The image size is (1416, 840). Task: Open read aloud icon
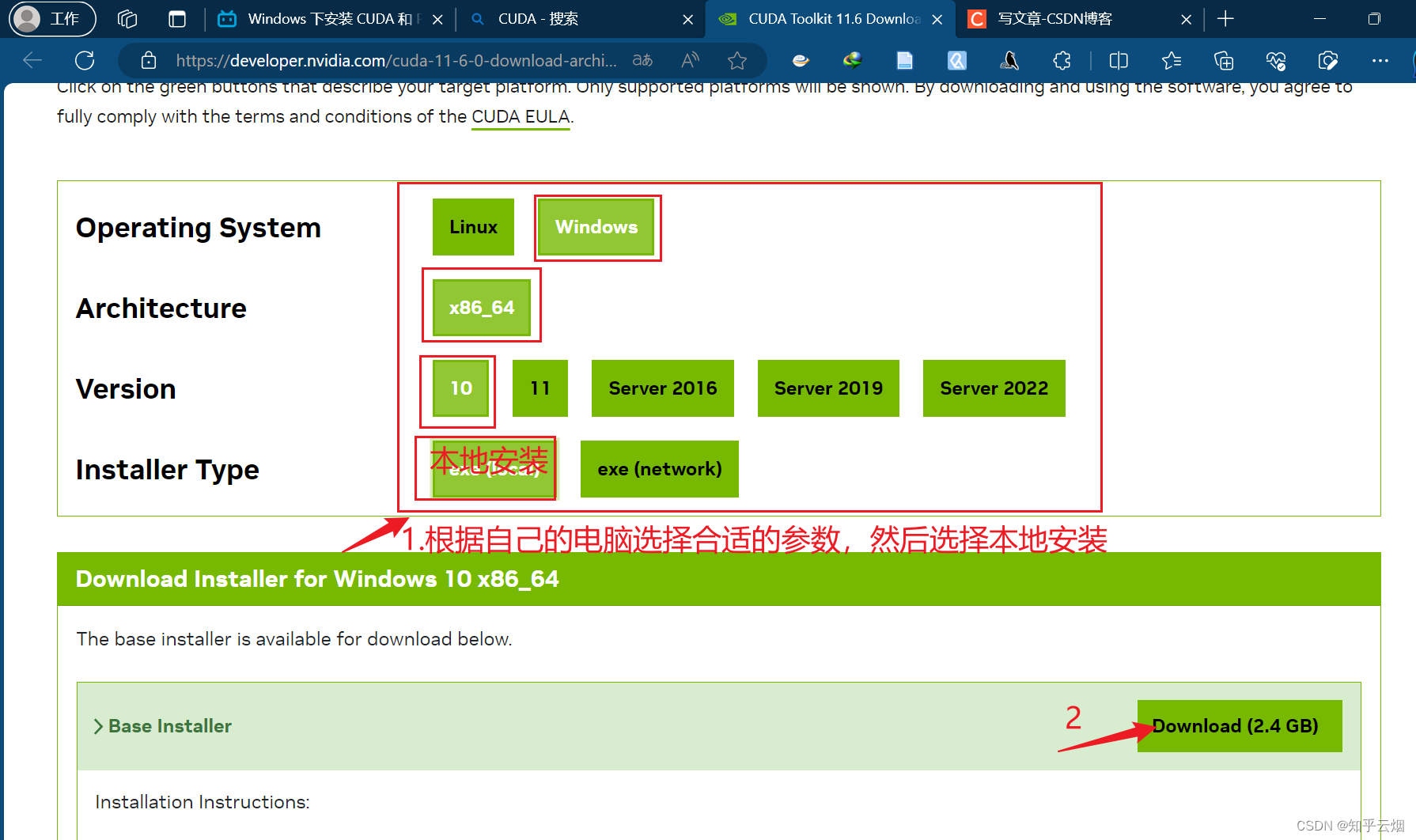[x=690, y=60]
